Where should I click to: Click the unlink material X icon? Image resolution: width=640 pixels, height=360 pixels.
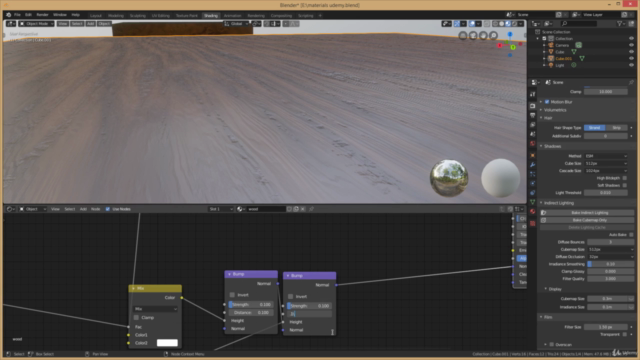point(303,209)
